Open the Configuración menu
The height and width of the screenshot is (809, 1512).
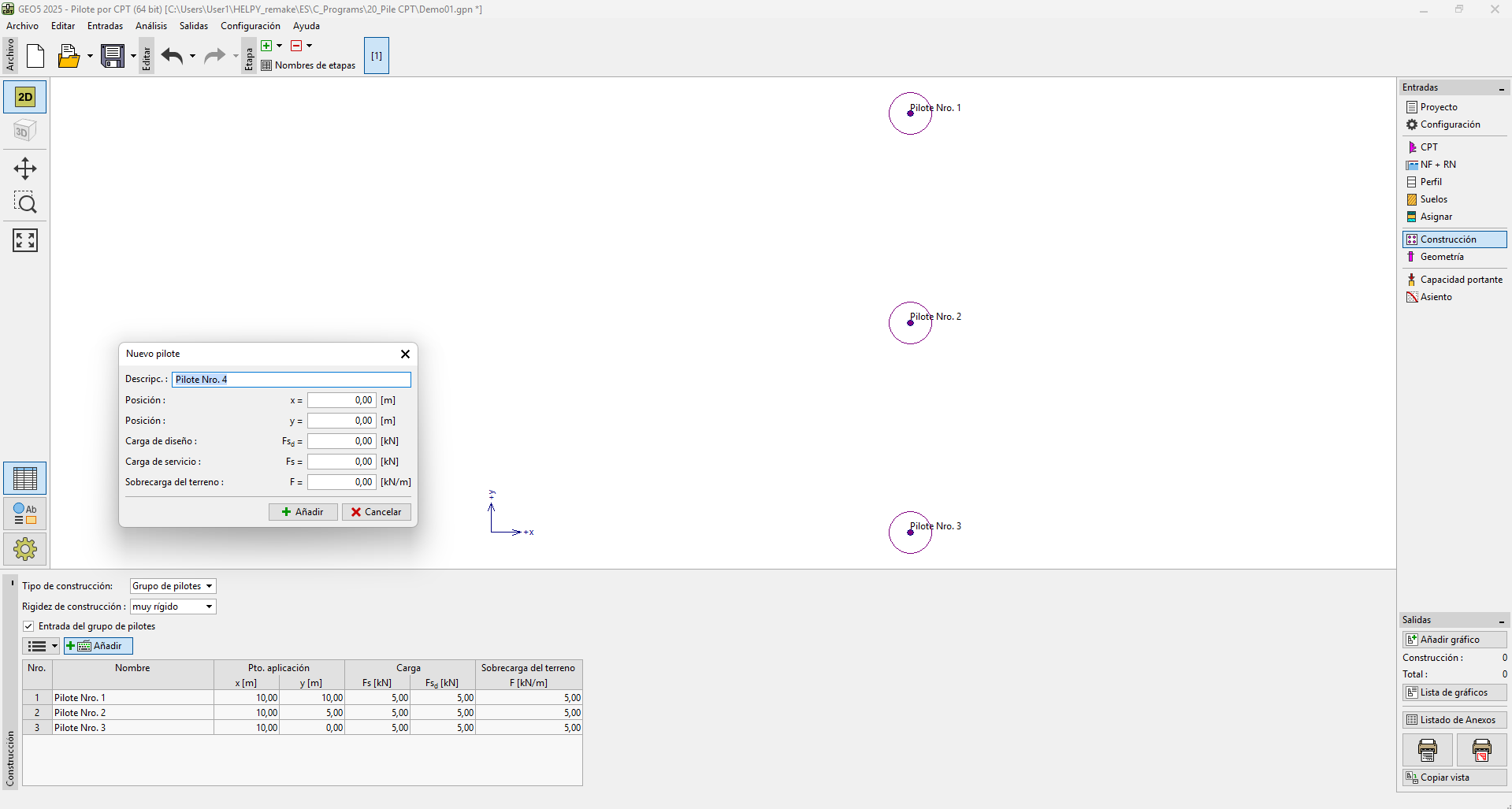[x=250, y=26]
